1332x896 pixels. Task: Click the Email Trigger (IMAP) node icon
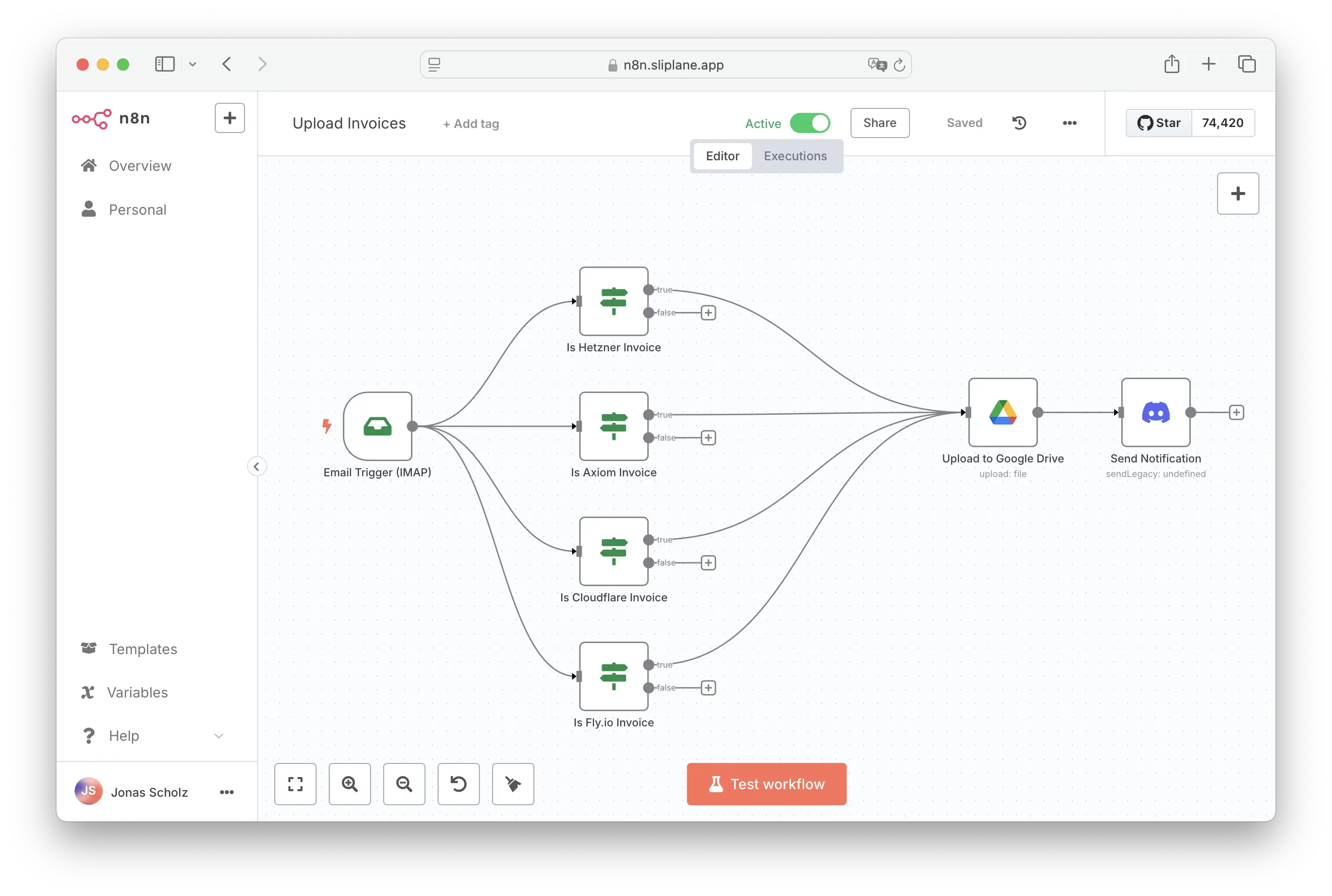click(x=377, y=426)
